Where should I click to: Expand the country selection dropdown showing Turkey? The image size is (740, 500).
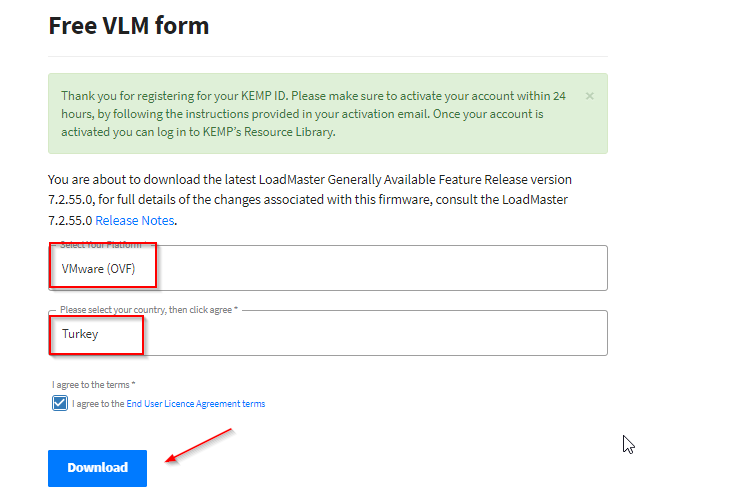[x=328, y=333]
